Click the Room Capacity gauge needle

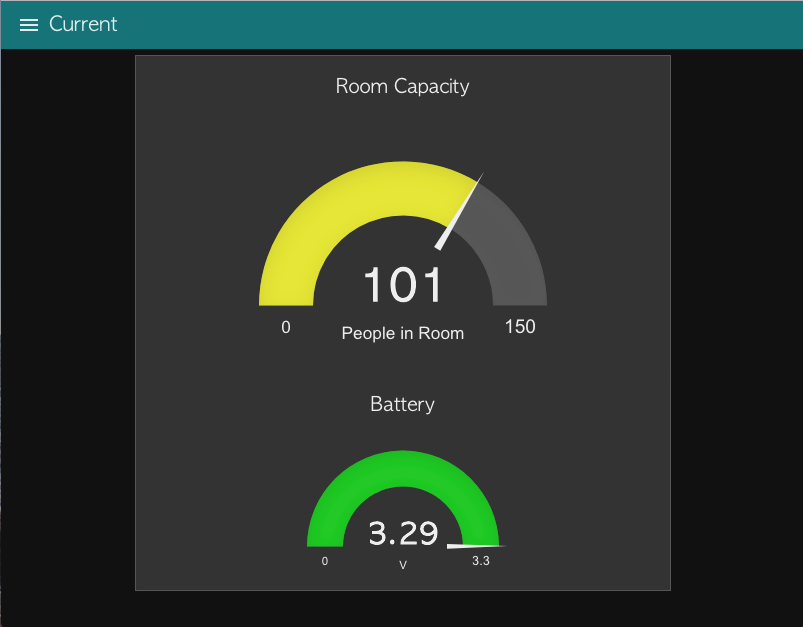pos(459,211)
